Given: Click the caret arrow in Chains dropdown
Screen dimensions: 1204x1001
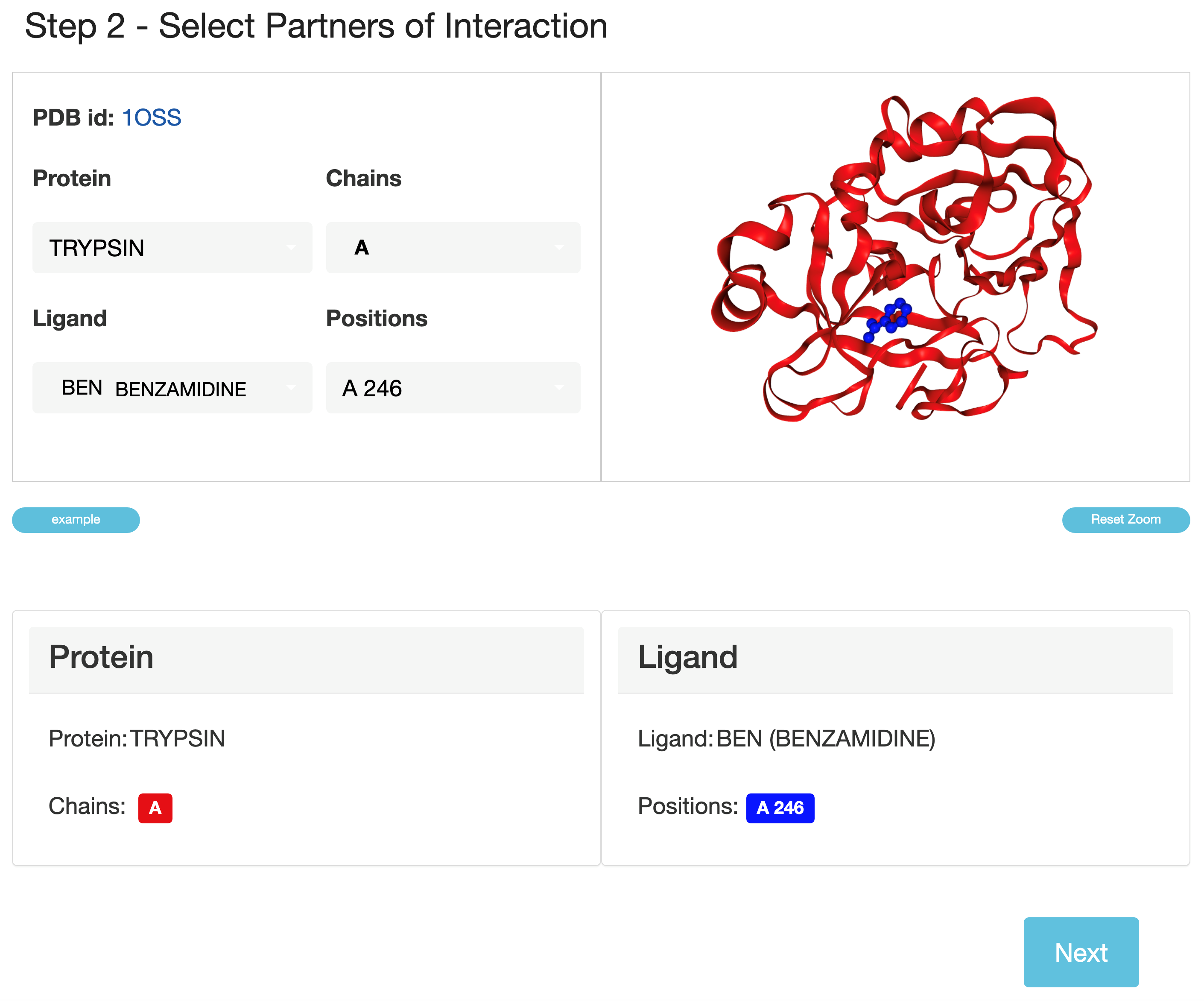Looking at the screenshot, I should pos(559,248).
